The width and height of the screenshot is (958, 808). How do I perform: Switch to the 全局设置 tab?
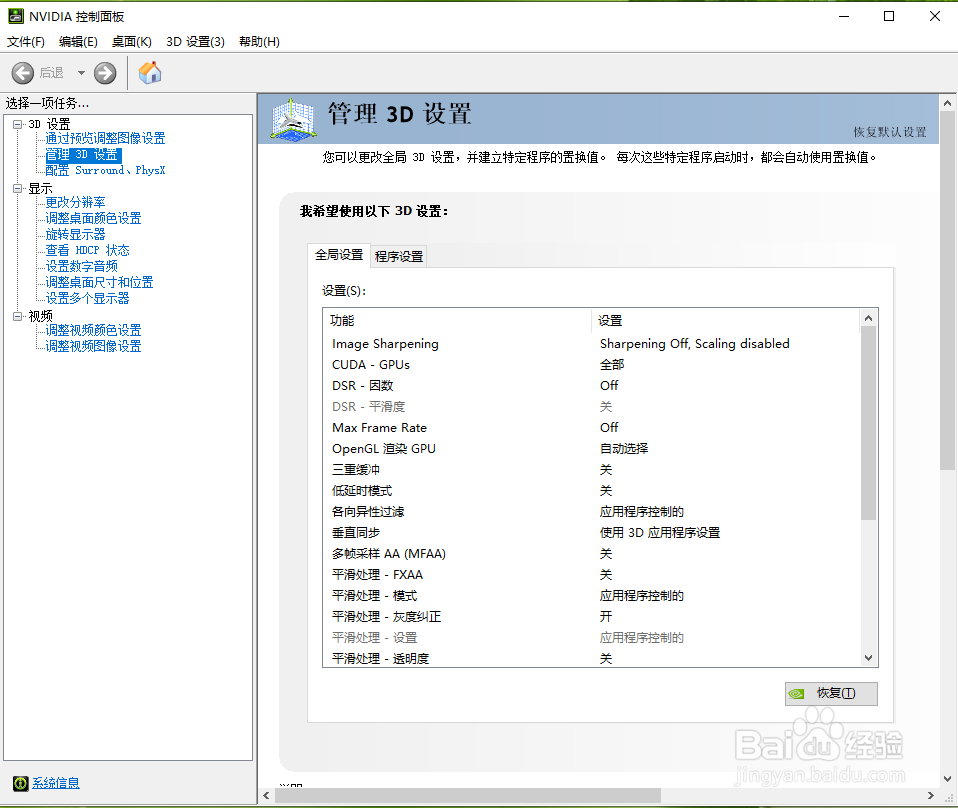[339, 255]
